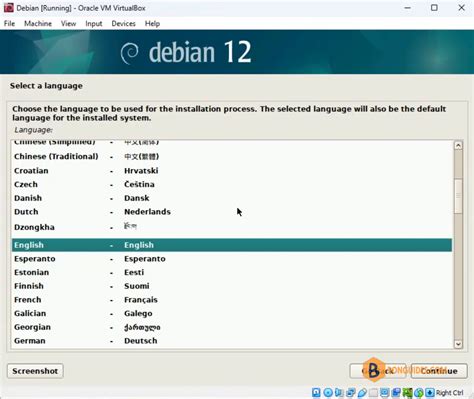Viewport: 474px width, 399px height.
Task: Click the optical disk status icon
Action: click(x=328, y=393)
